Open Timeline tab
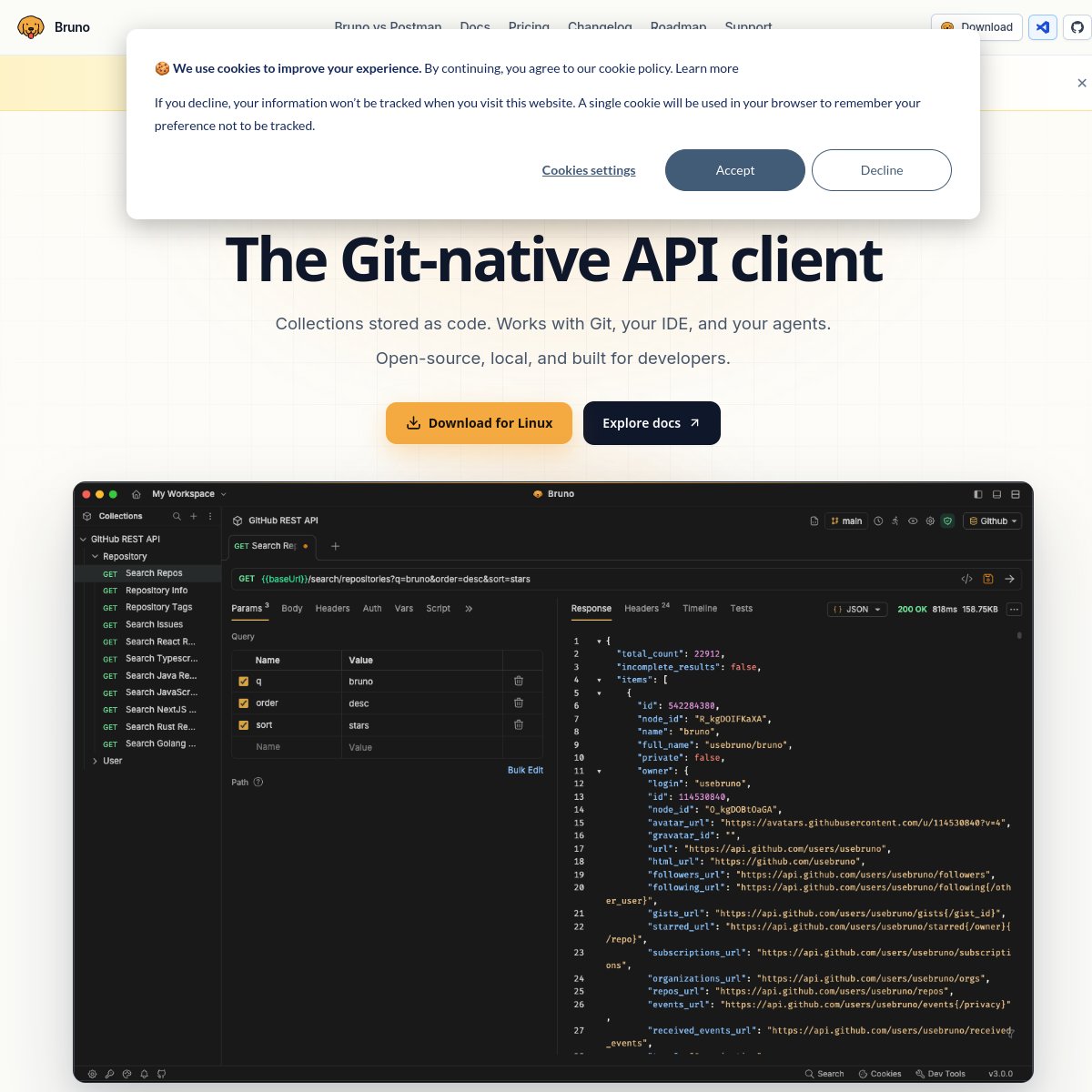The height and width of the screenshot is (1092, 1092). [x=700, y=609]
